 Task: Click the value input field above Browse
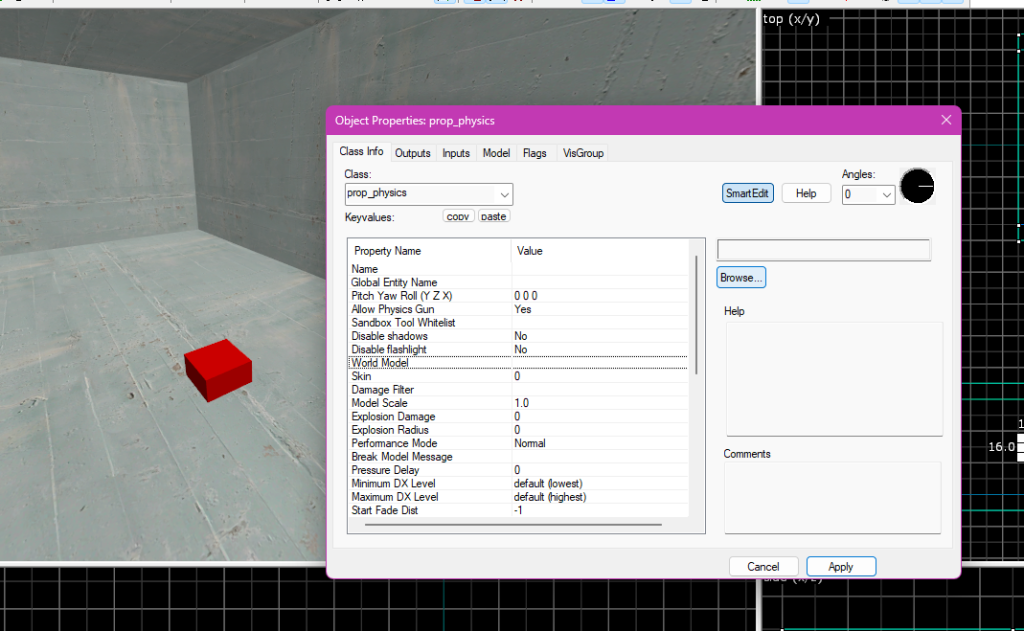point(823,250)
